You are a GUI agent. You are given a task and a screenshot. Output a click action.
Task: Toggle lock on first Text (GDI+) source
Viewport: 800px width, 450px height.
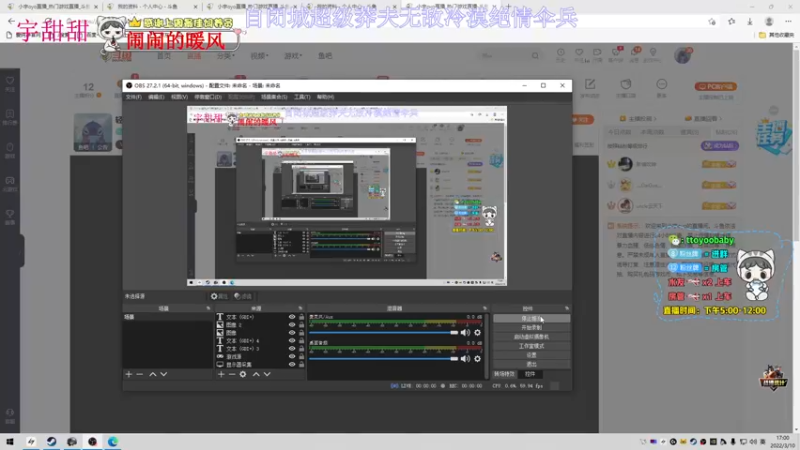pyautogui.click(x=302, y=317)
